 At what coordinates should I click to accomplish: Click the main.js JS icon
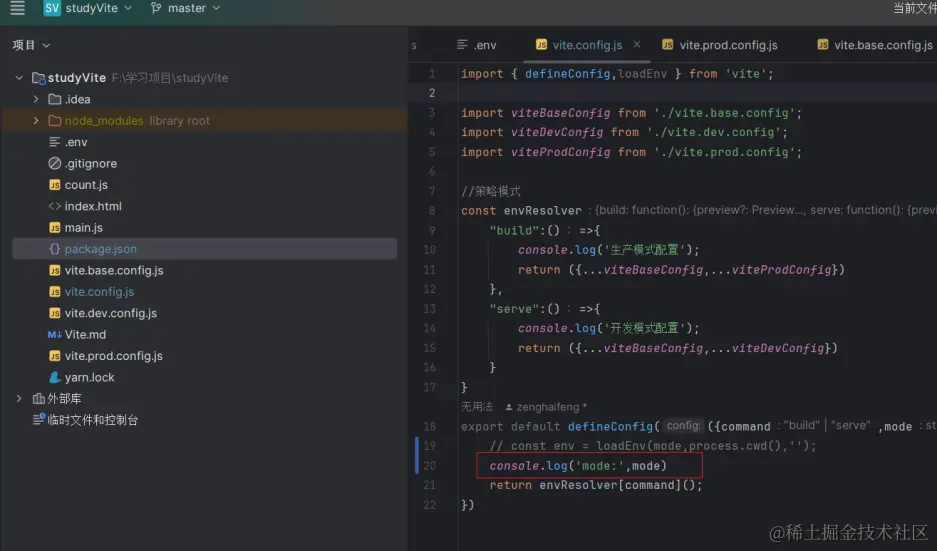point(54,228)
